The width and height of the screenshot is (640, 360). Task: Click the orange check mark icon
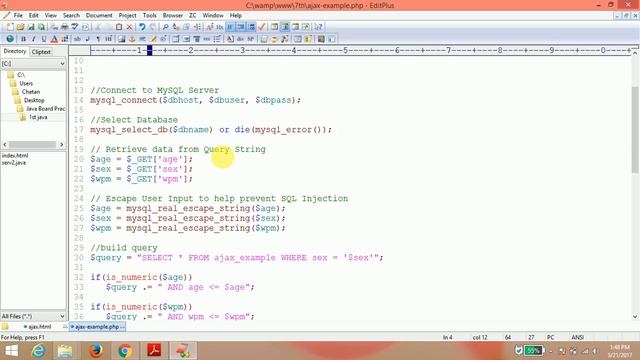click(x=262, y=27)
